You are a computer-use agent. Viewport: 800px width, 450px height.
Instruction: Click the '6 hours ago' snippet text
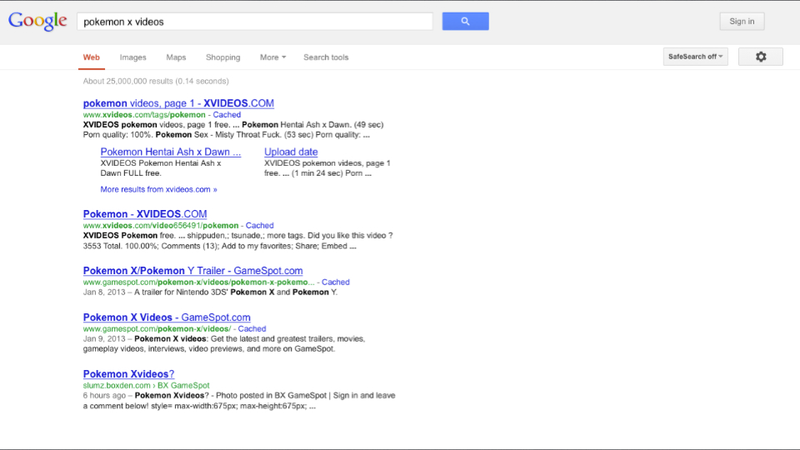pos(239,401)
